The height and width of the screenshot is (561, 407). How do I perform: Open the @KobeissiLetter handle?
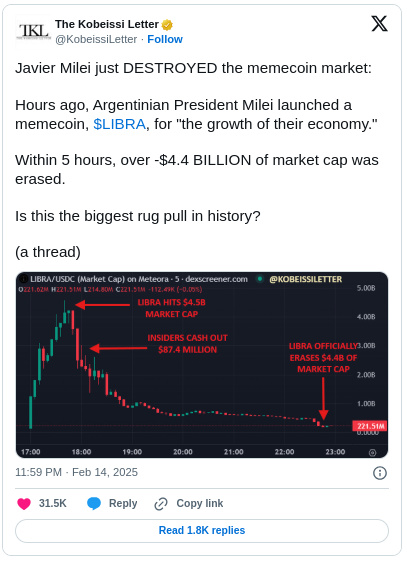click(x=97, y=39)
